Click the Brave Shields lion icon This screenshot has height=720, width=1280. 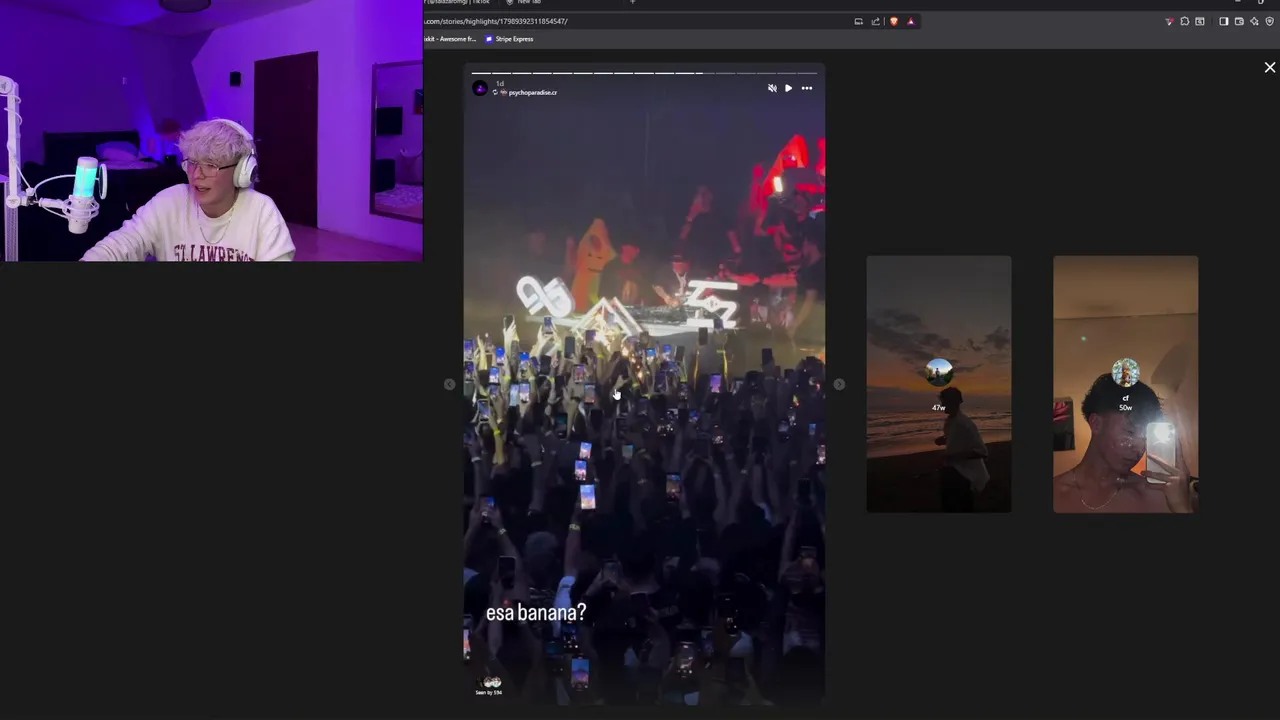894,21
